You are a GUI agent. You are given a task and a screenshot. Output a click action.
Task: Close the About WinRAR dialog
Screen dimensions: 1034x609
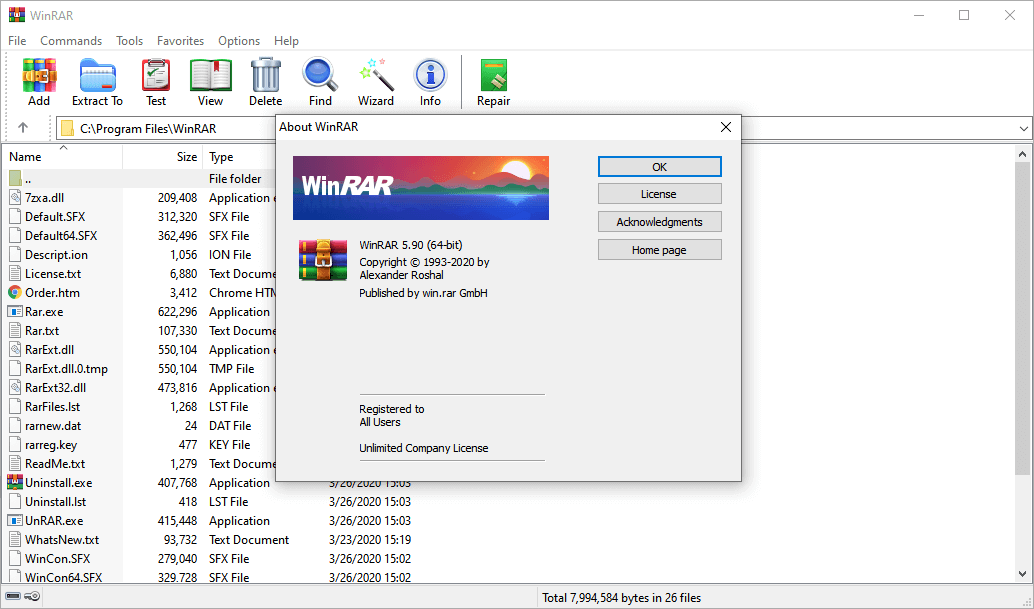pos(726,127)
